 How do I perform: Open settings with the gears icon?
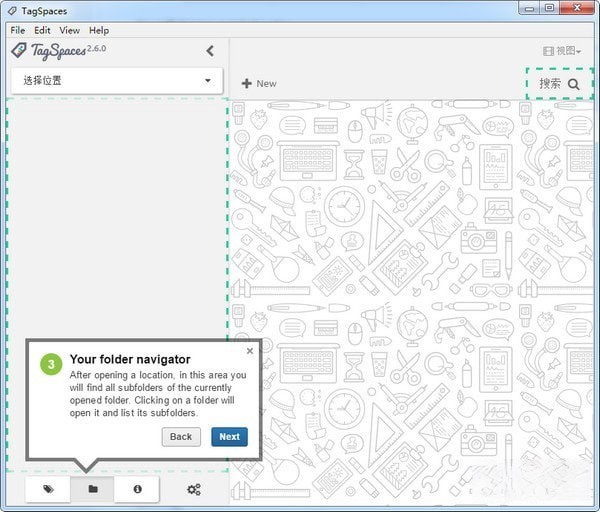(194, 489)
